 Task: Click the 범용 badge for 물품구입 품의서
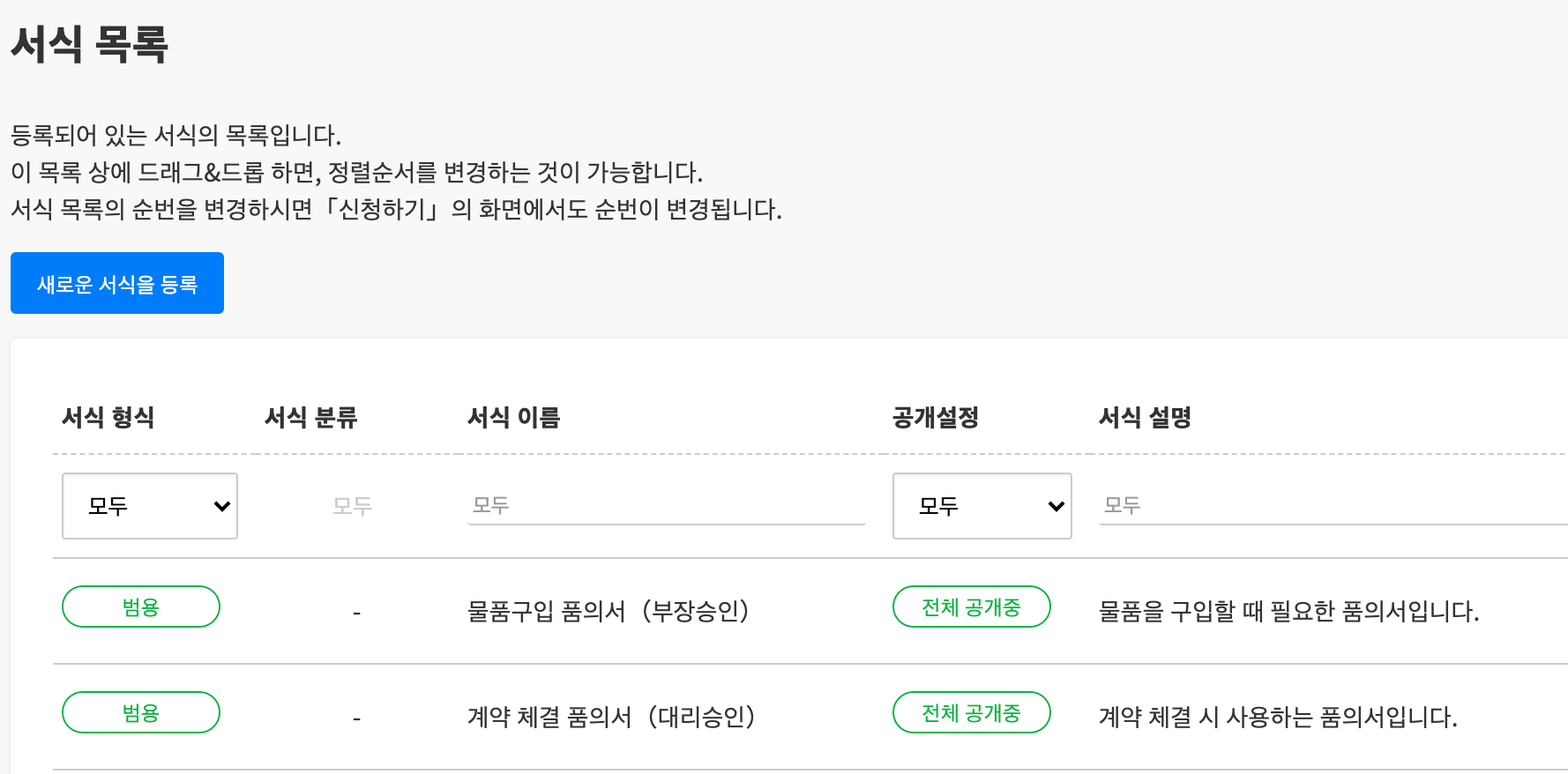click(141, 607)
